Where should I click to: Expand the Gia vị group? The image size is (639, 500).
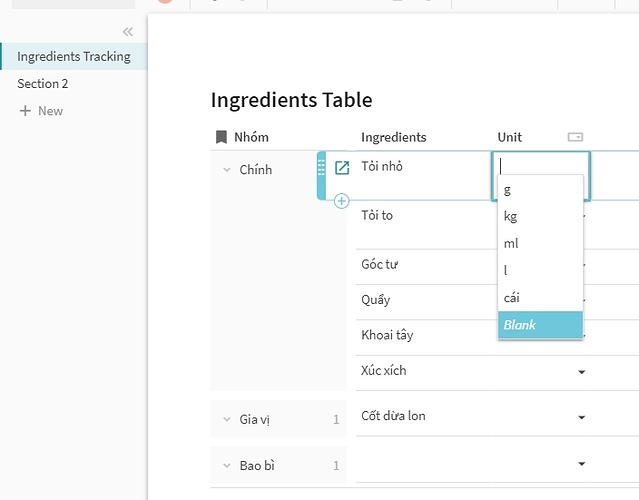click(227, 419)
